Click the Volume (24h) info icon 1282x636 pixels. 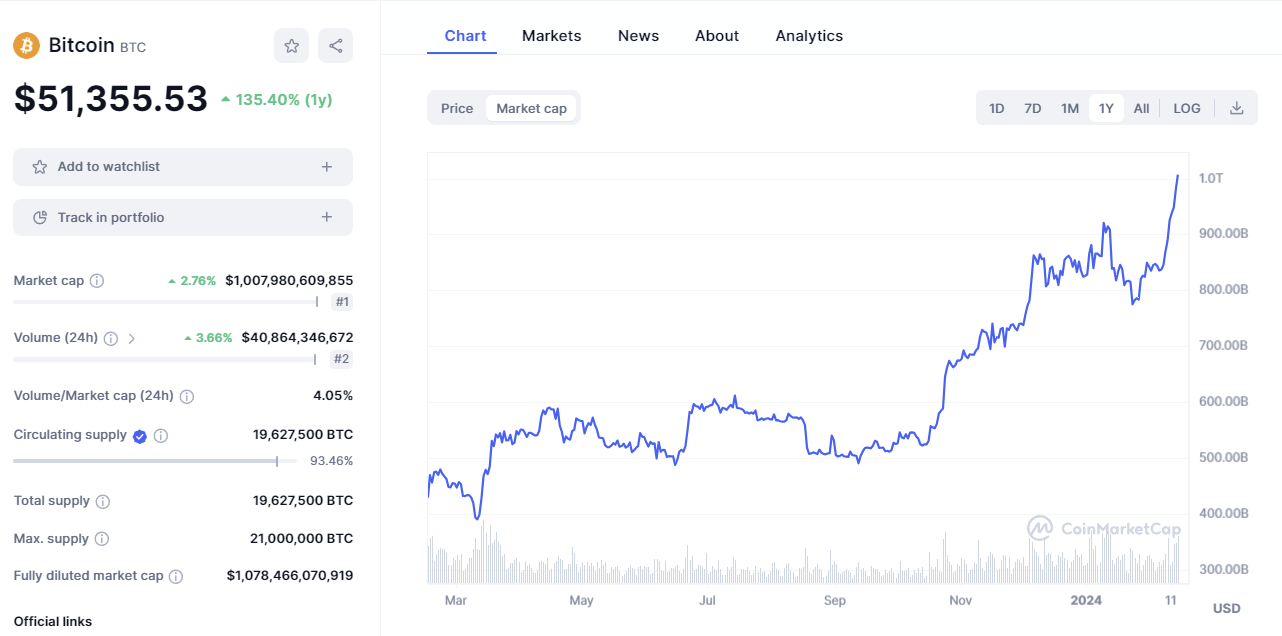[111, 338]
